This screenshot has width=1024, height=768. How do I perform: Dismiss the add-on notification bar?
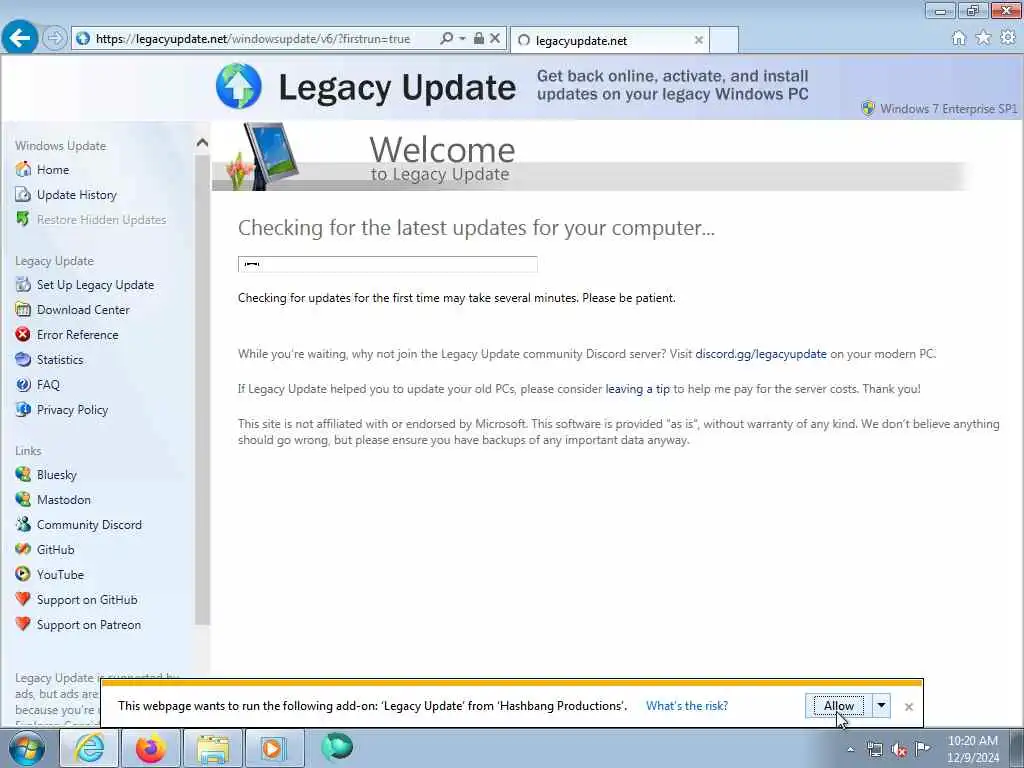coord(908,707)
